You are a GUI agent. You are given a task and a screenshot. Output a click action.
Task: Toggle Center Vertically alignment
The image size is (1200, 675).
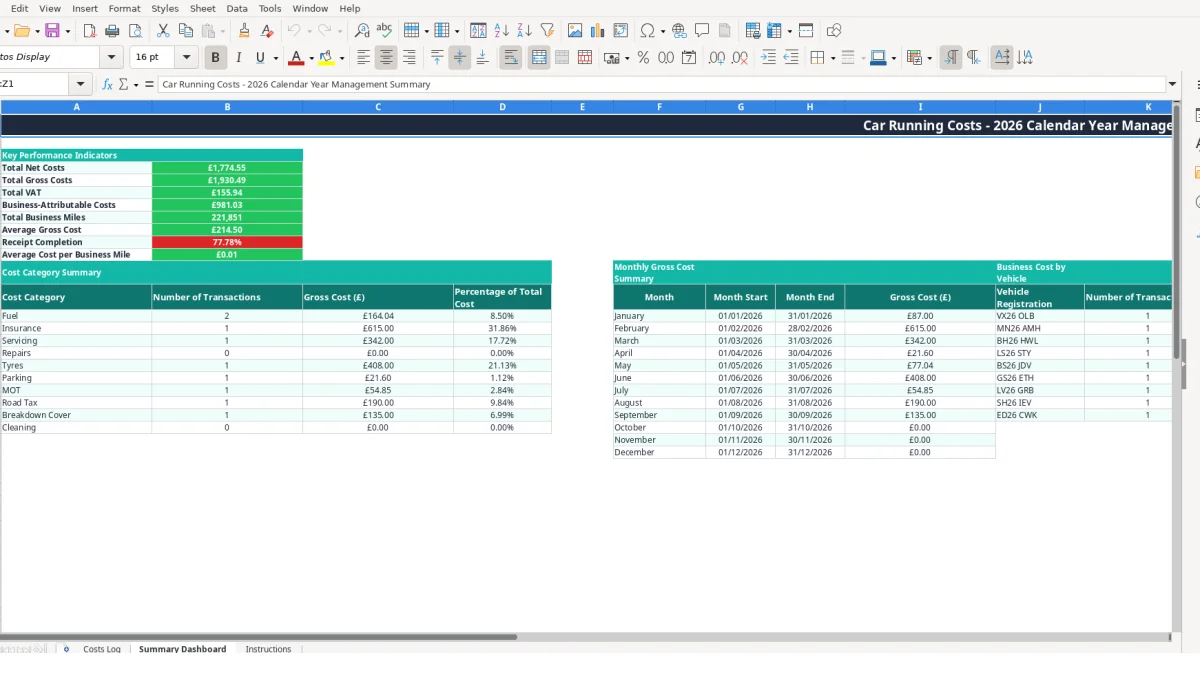(460, 58)
